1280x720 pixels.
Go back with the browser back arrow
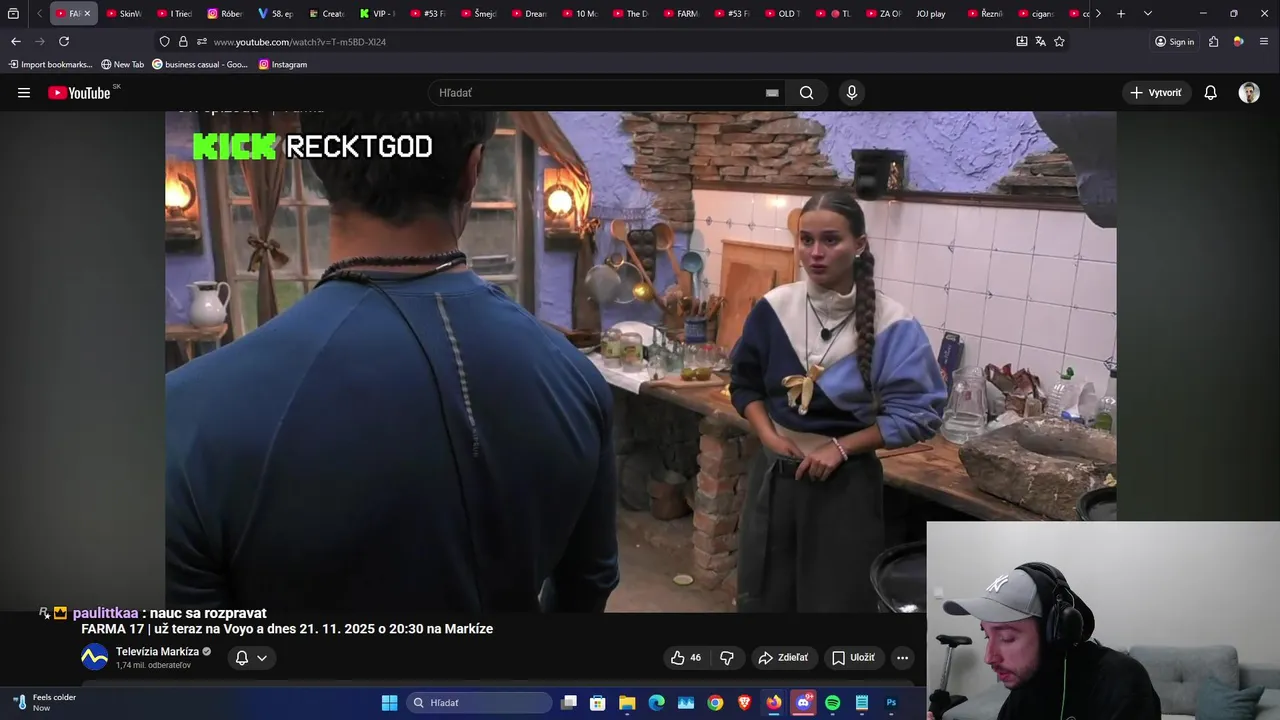[x=15, y=41]
